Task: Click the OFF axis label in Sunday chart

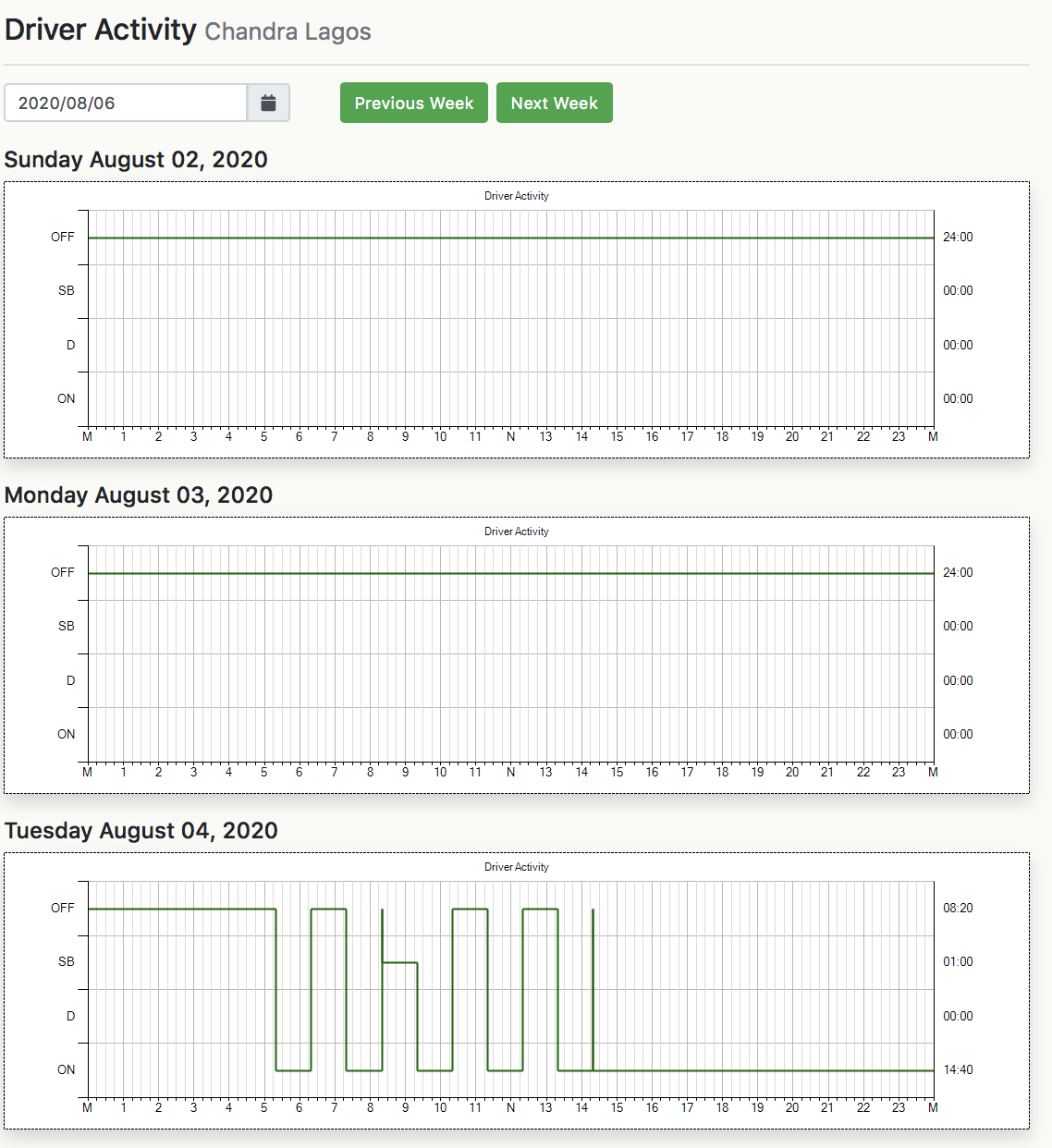Action: click(x=63, y=238)
